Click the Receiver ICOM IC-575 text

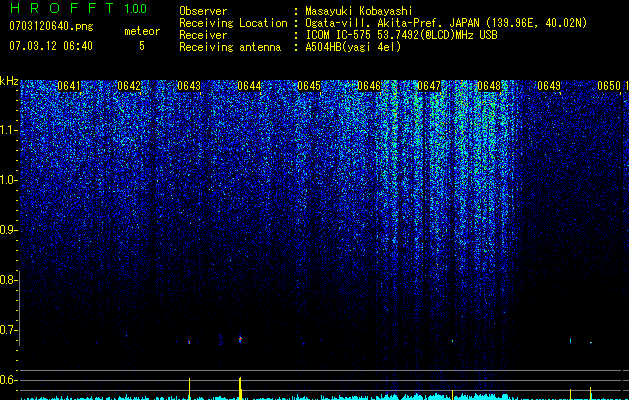[402, 35]
